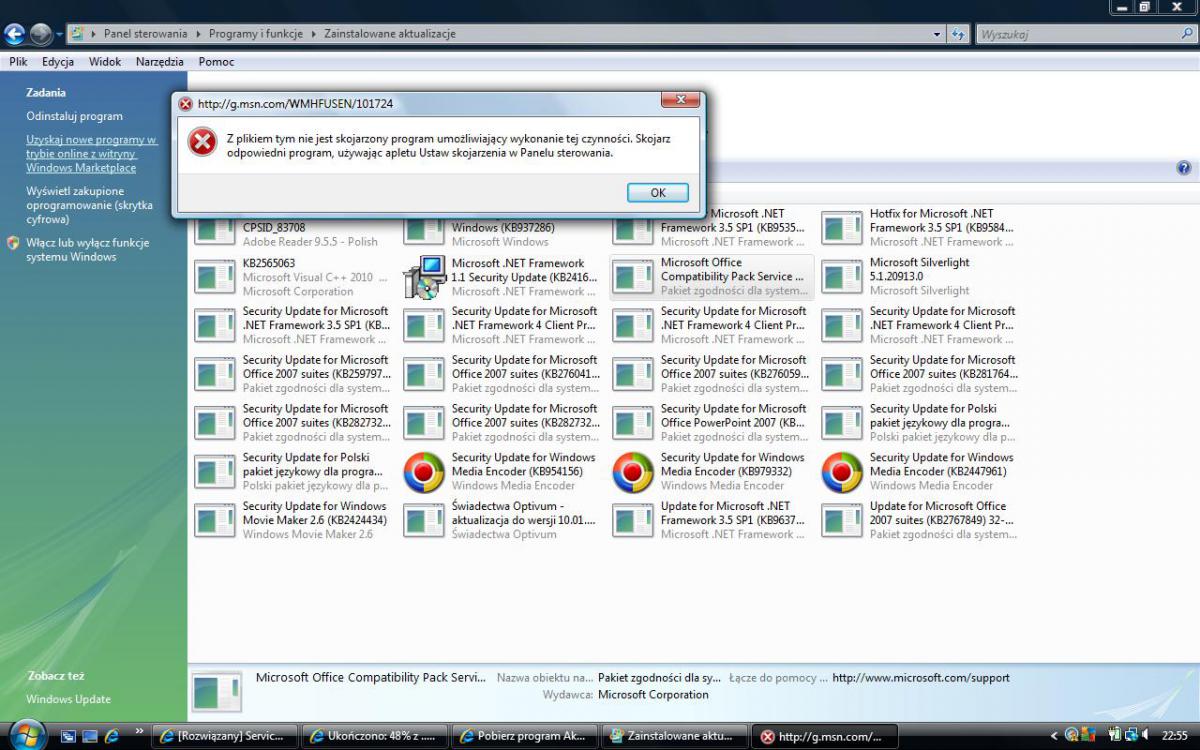Open Windows Marketplace online programs link

pos(91,154)
